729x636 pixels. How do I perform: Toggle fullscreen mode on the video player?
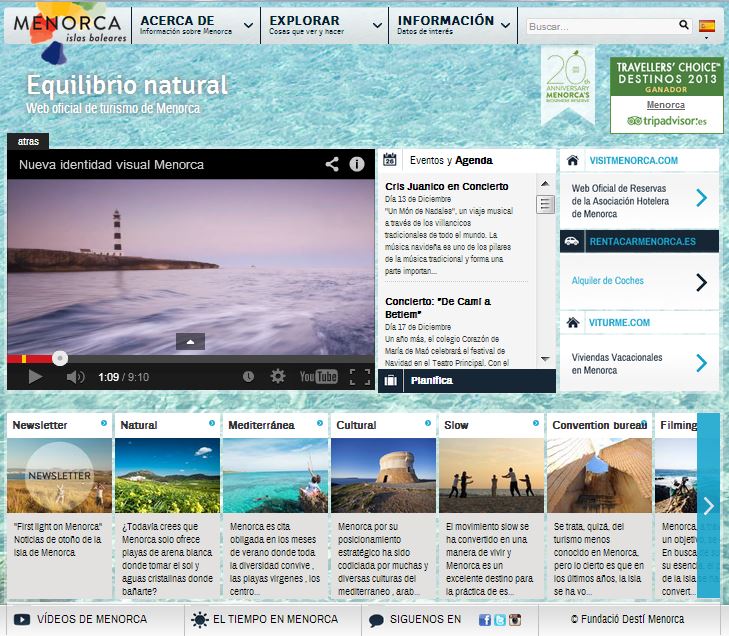359,377
